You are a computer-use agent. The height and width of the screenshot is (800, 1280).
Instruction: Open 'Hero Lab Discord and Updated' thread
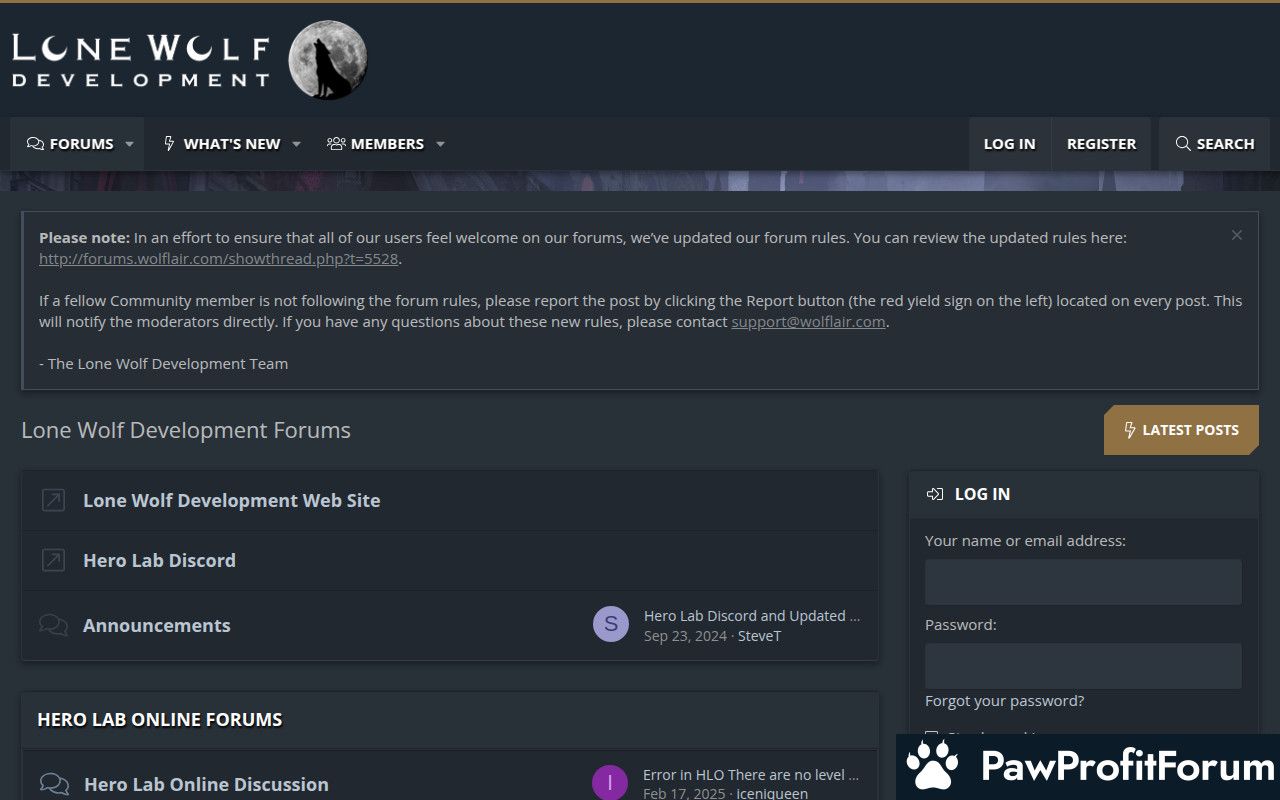tap(752, 615)
